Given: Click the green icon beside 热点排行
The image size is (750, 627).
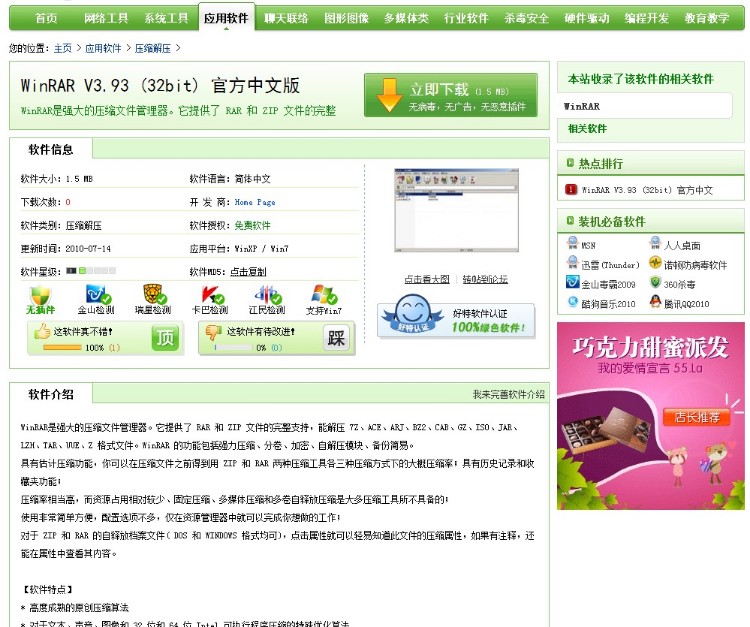Looking at the screenshot, I should pyautogui.click(x=570, y=163).
